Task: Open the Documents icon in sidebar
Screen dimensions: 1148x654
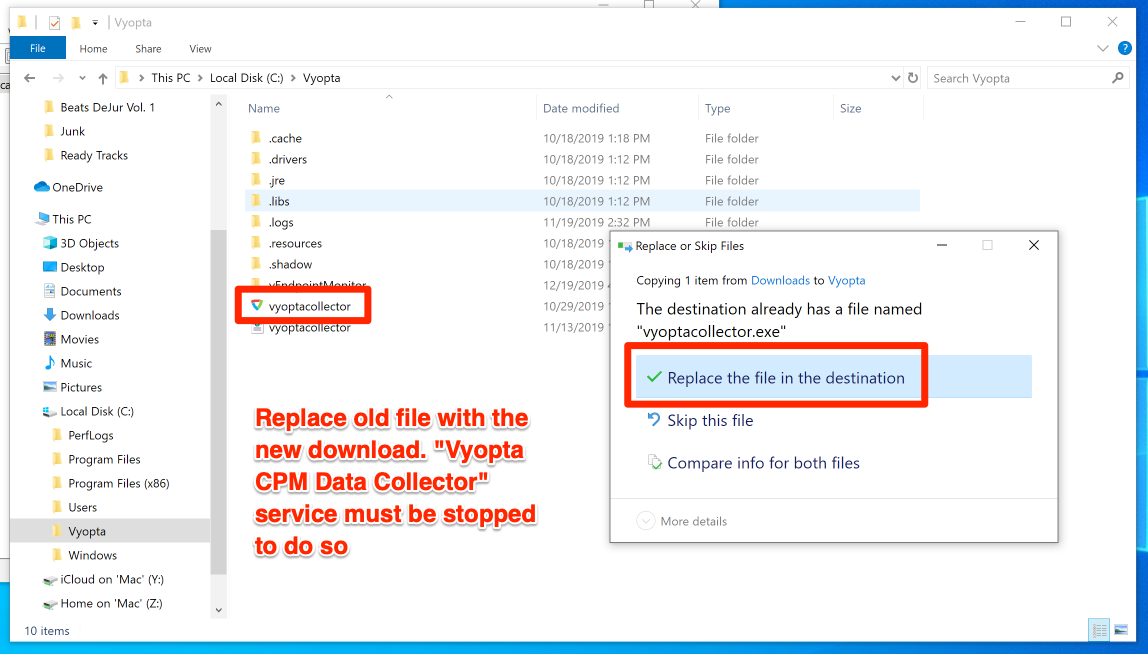Action: click(50, 291)
